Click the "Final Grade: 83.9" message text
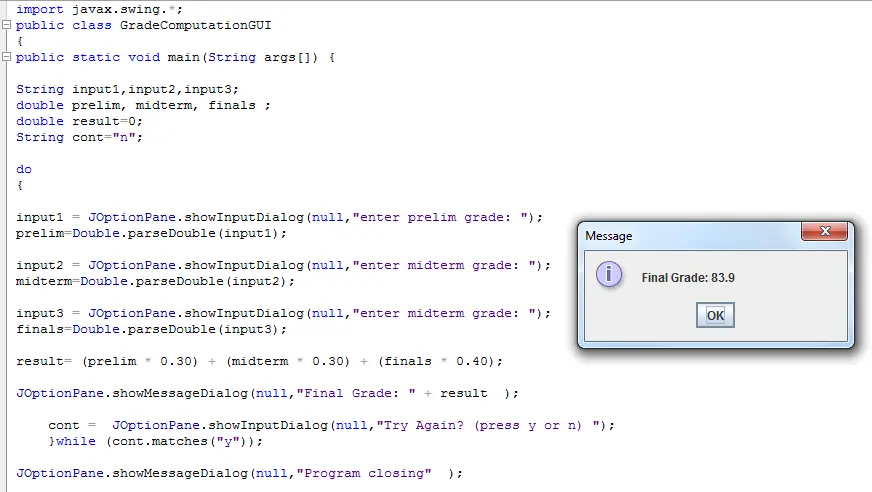The image size is (872, 492). coord(688,277)
